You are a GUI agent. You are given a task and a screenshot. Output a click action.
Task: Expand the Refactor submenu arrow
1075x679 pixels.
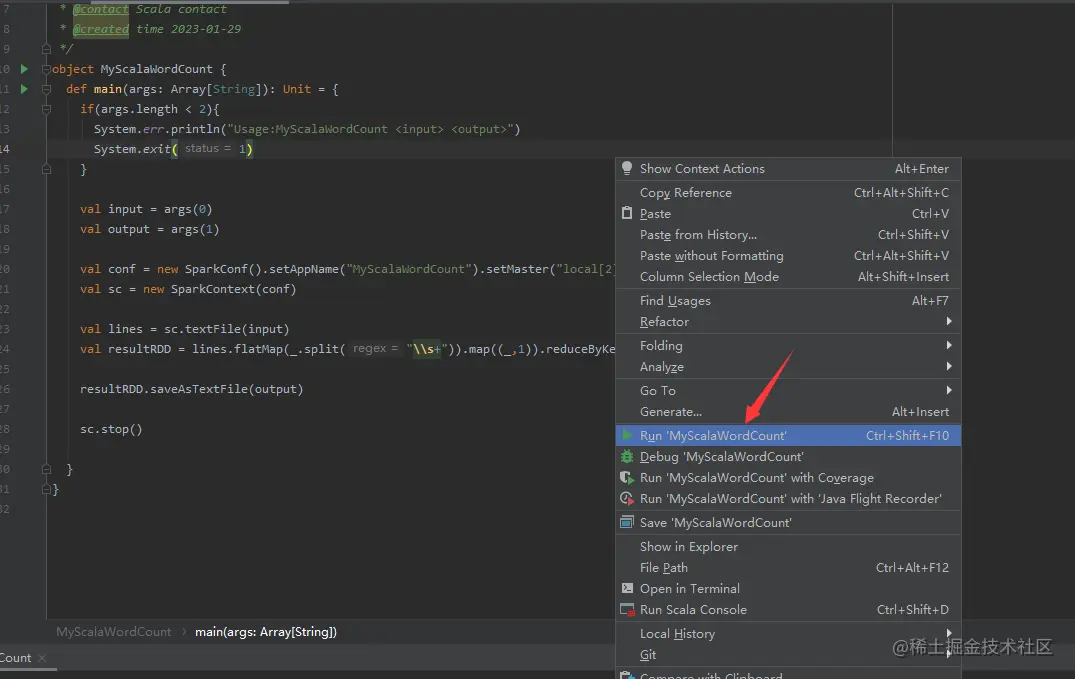(949, 322)
